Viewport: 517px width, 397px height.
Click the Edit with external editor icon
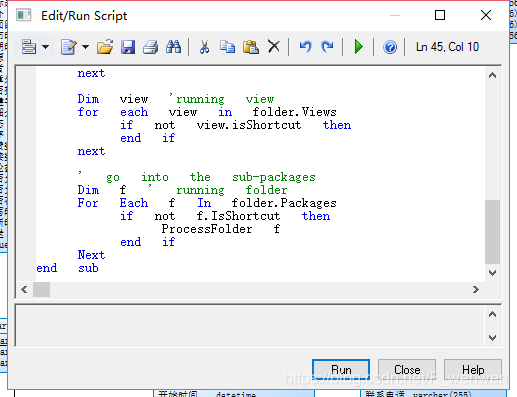(x=69, y=47)
